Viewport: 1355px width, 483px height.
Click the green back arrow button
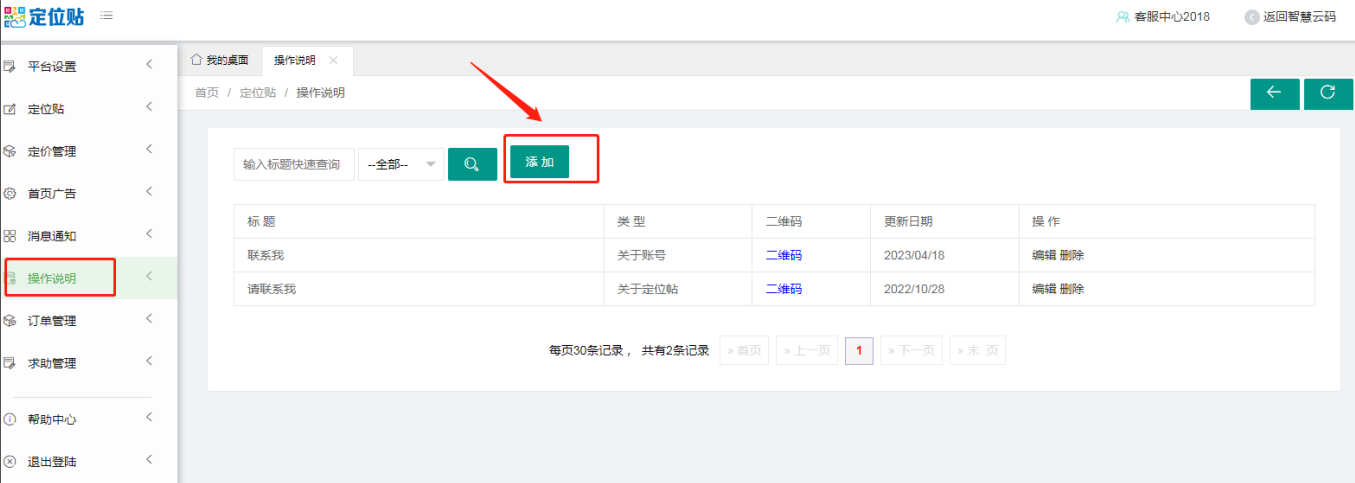tap(1274, 93)
